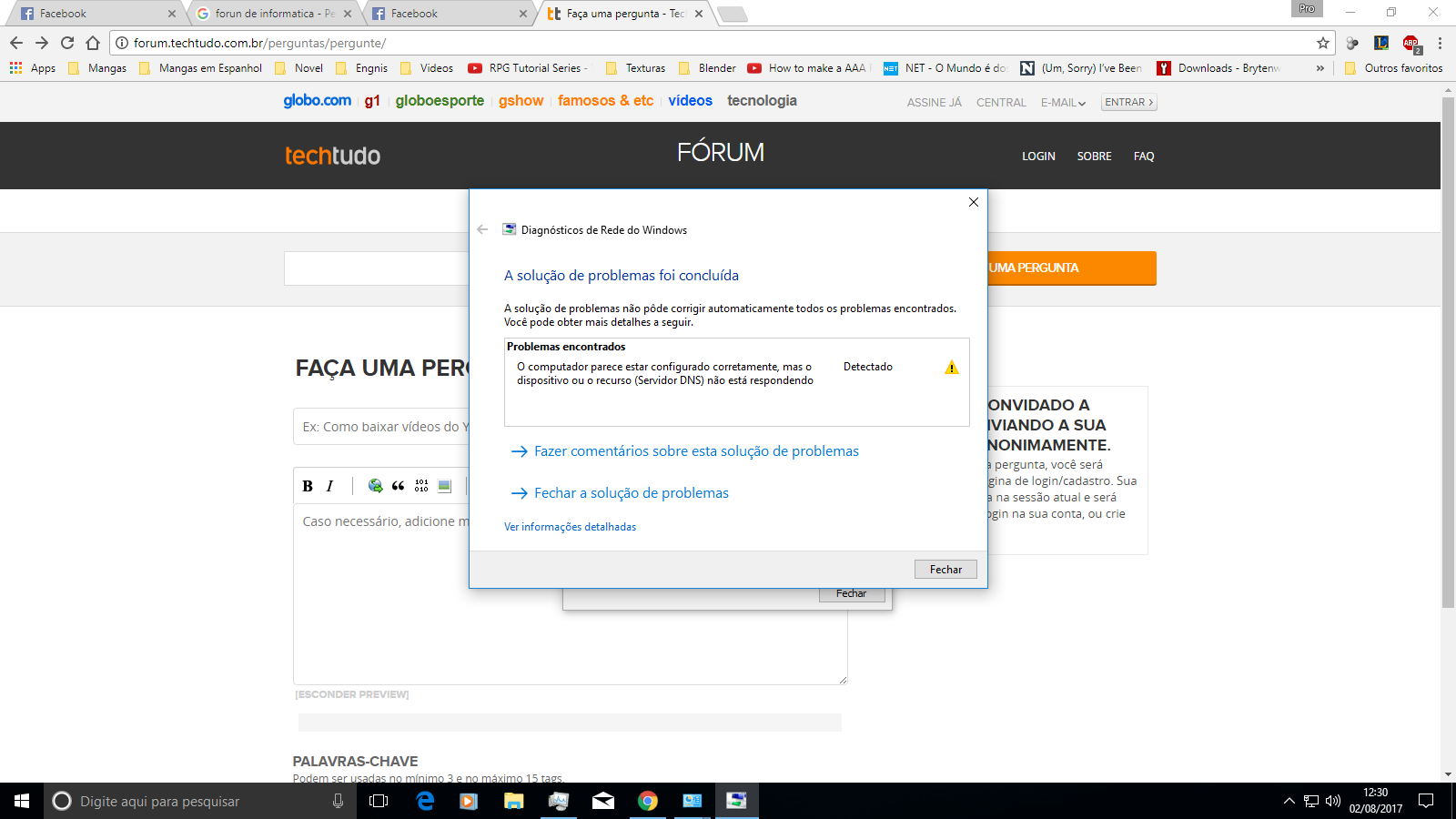
Task: Open Outros favoritos folder
Action: pos(1393,68)
